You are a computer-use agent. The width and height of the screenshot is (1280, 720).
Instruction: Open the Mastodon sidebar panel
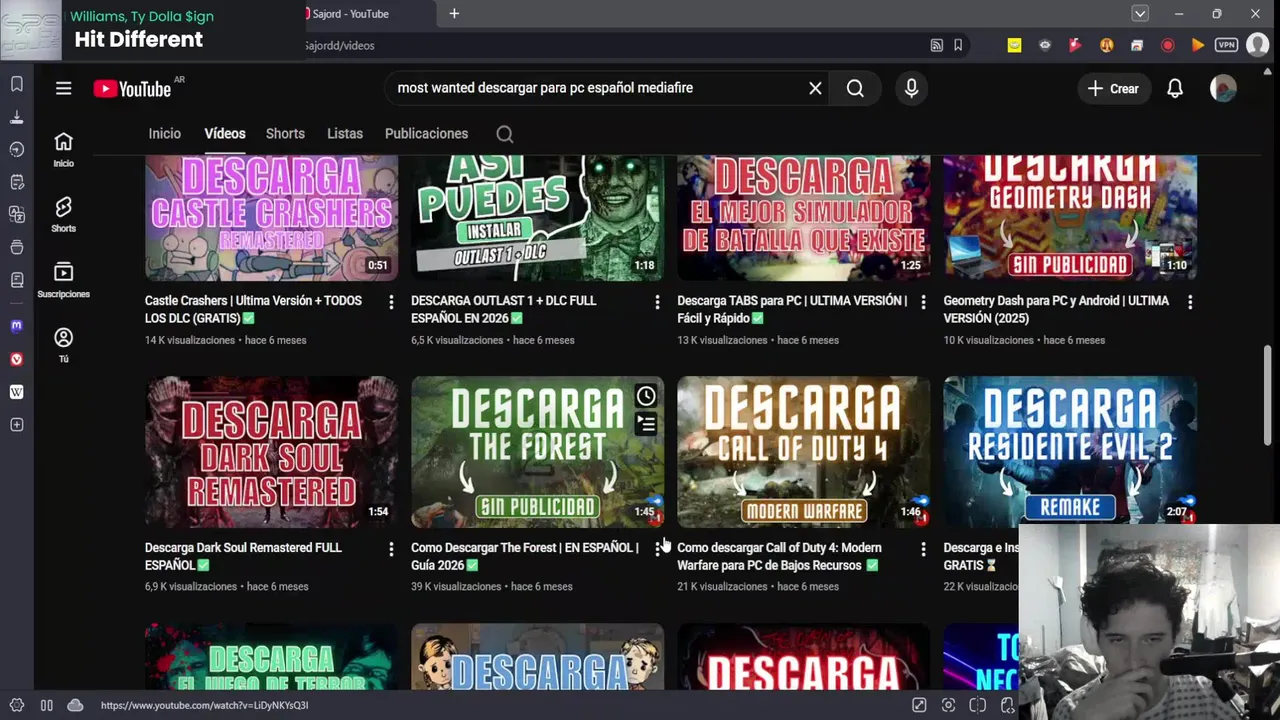17,326
